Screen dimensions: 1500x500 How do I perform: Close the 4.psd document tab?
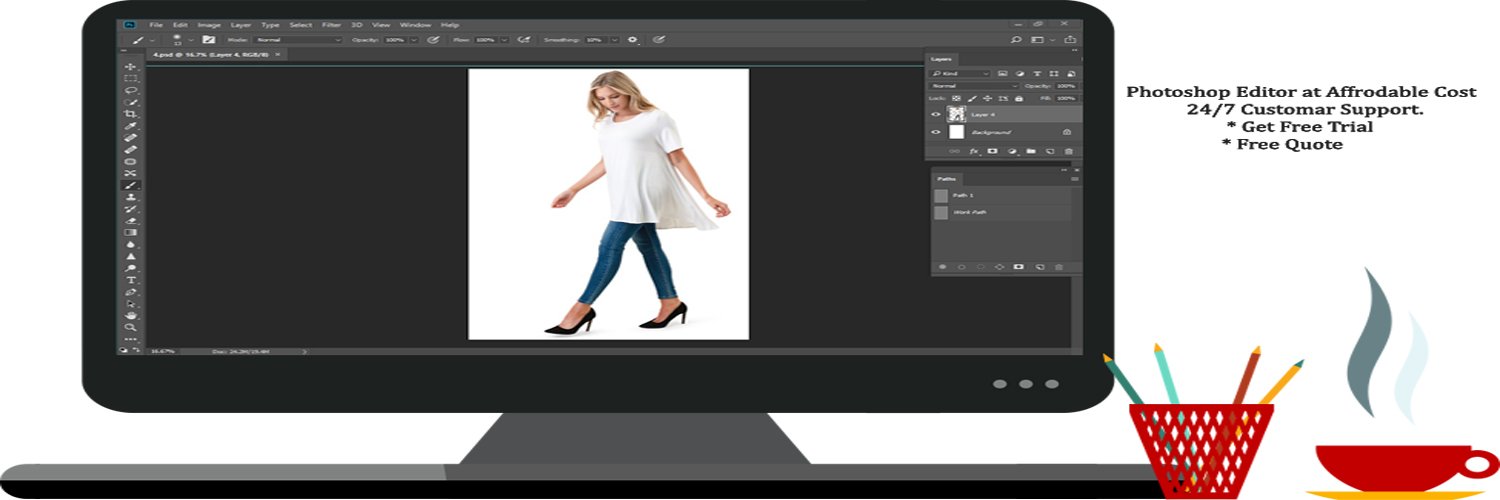[278, 55]
